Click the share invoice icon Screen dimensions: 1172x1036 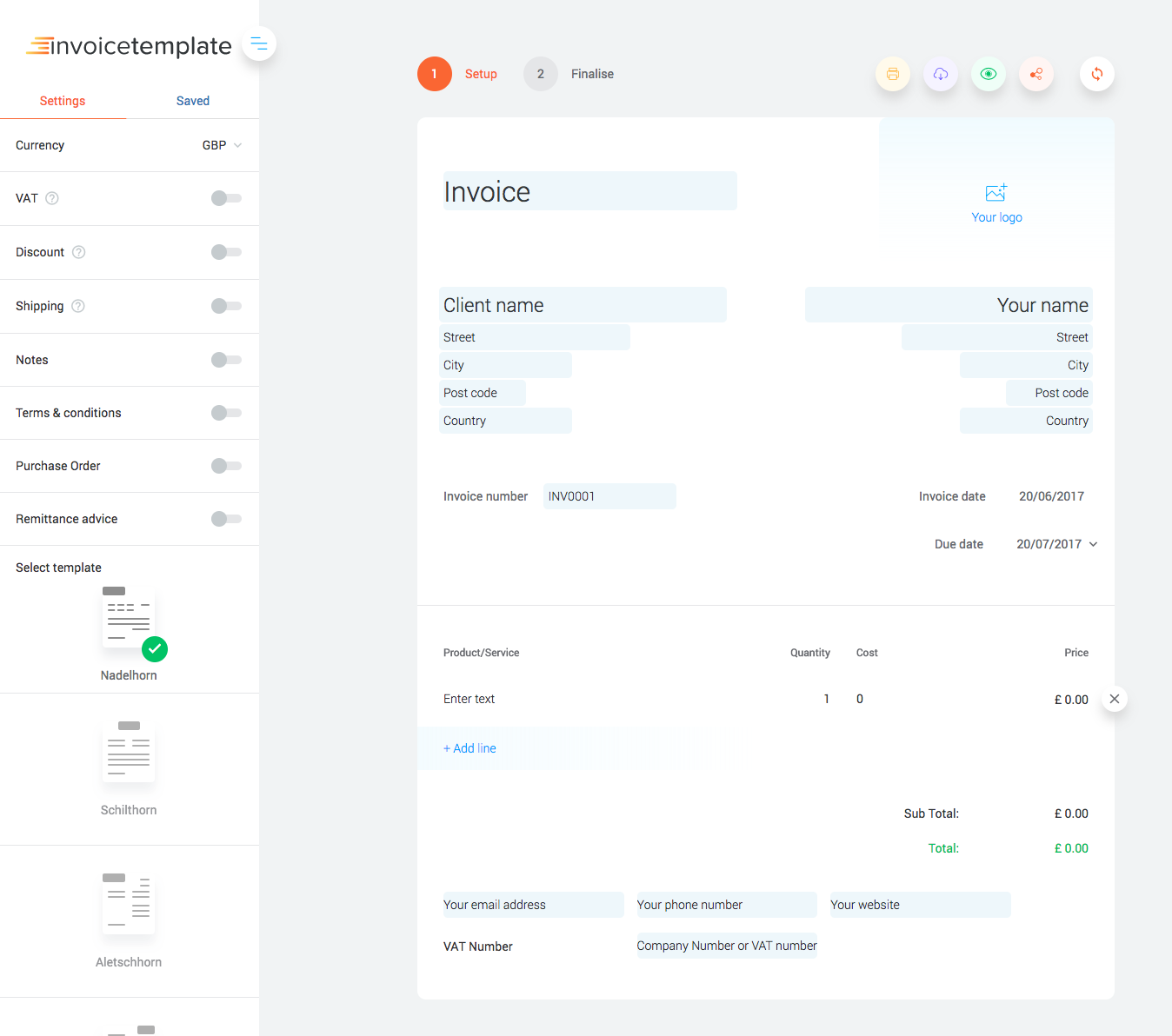pos(1036,74)
